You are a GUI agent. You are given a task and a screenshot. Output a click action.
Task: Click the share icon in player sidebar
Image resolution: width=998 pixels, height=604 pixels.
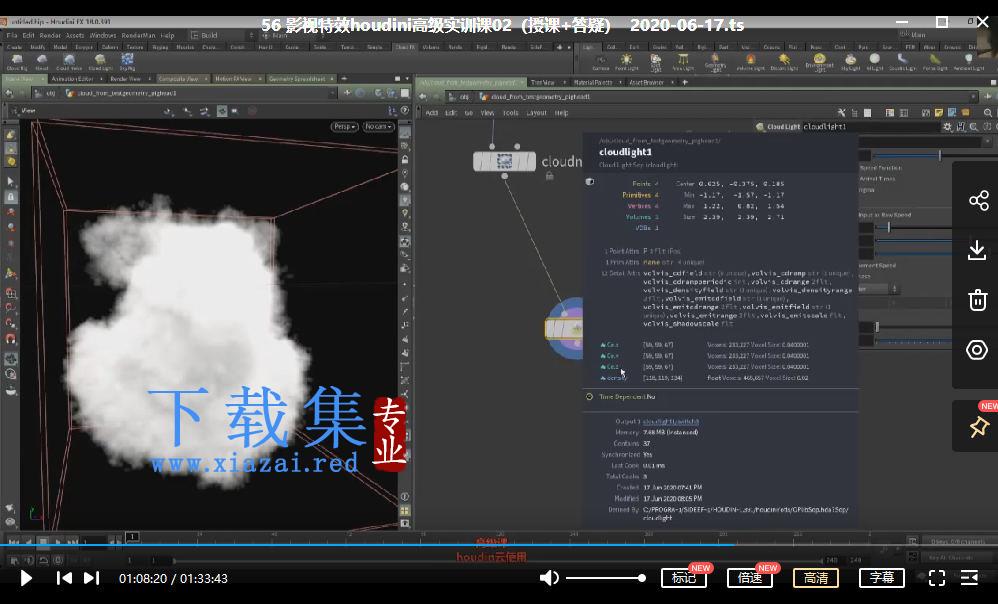(978, 200)
